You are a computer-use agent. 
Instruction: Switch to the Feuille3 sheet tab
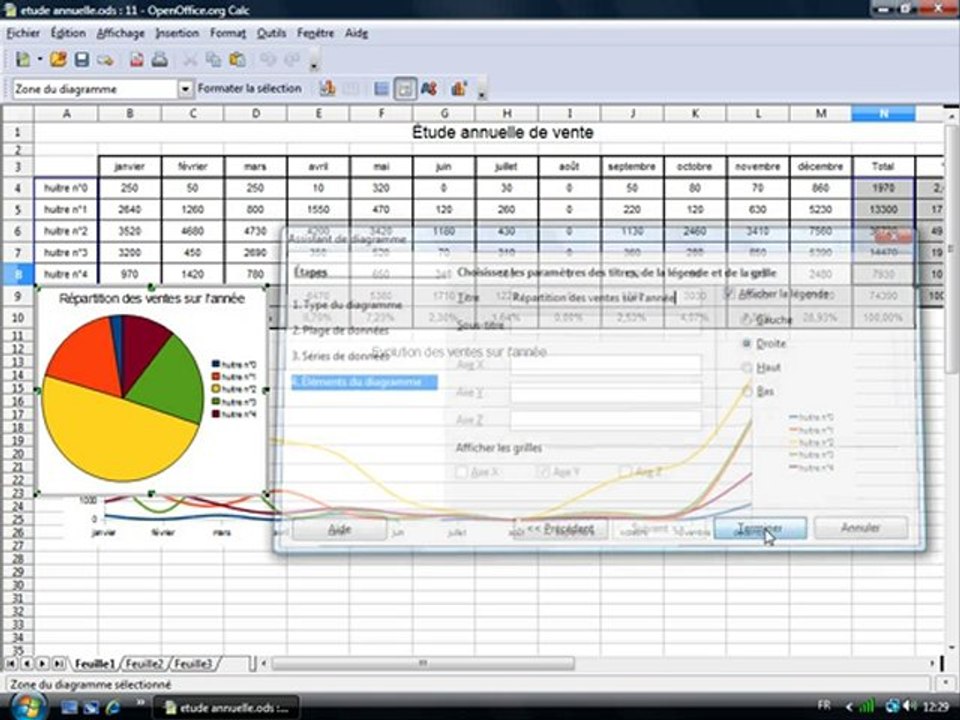click(193, 664)
